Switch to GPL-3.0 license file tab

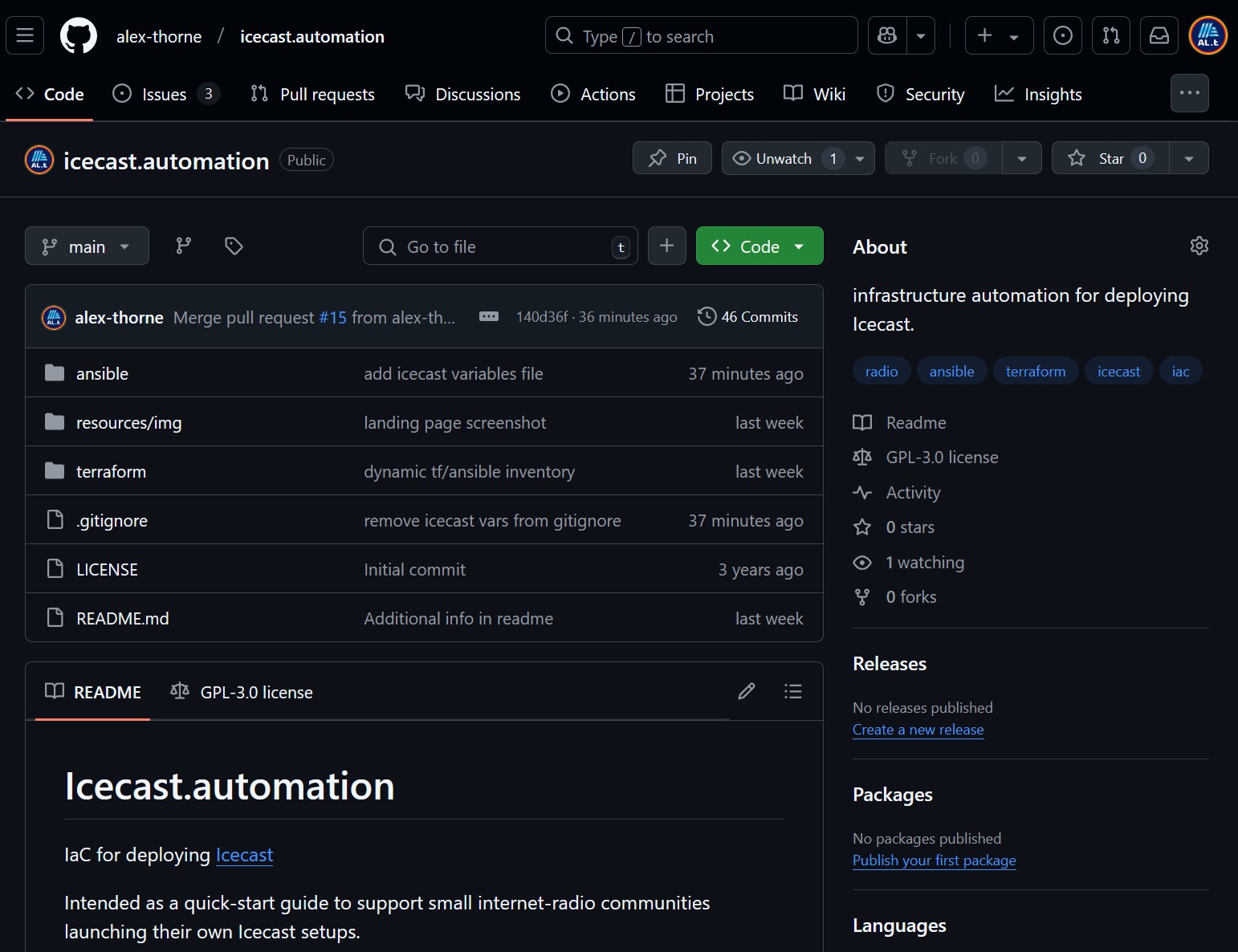click(242, 691)
